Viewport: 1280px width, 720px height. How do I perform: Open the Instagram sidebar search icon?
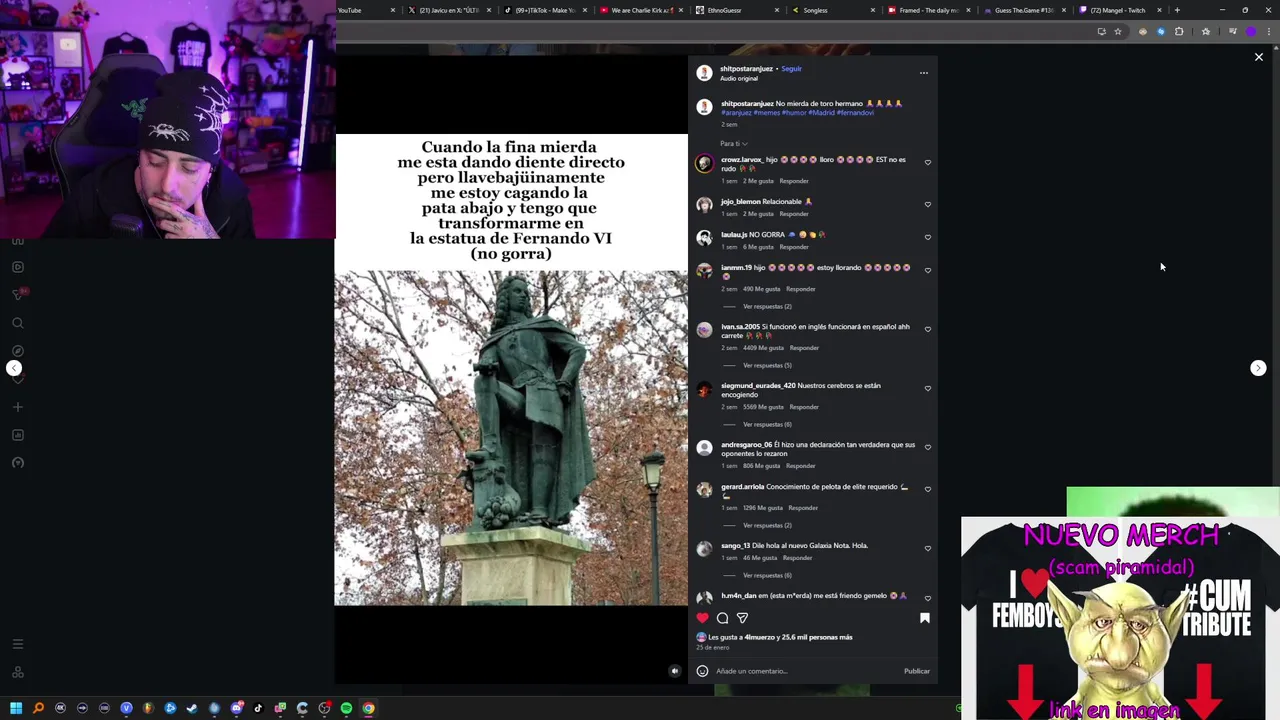point(17,323)
